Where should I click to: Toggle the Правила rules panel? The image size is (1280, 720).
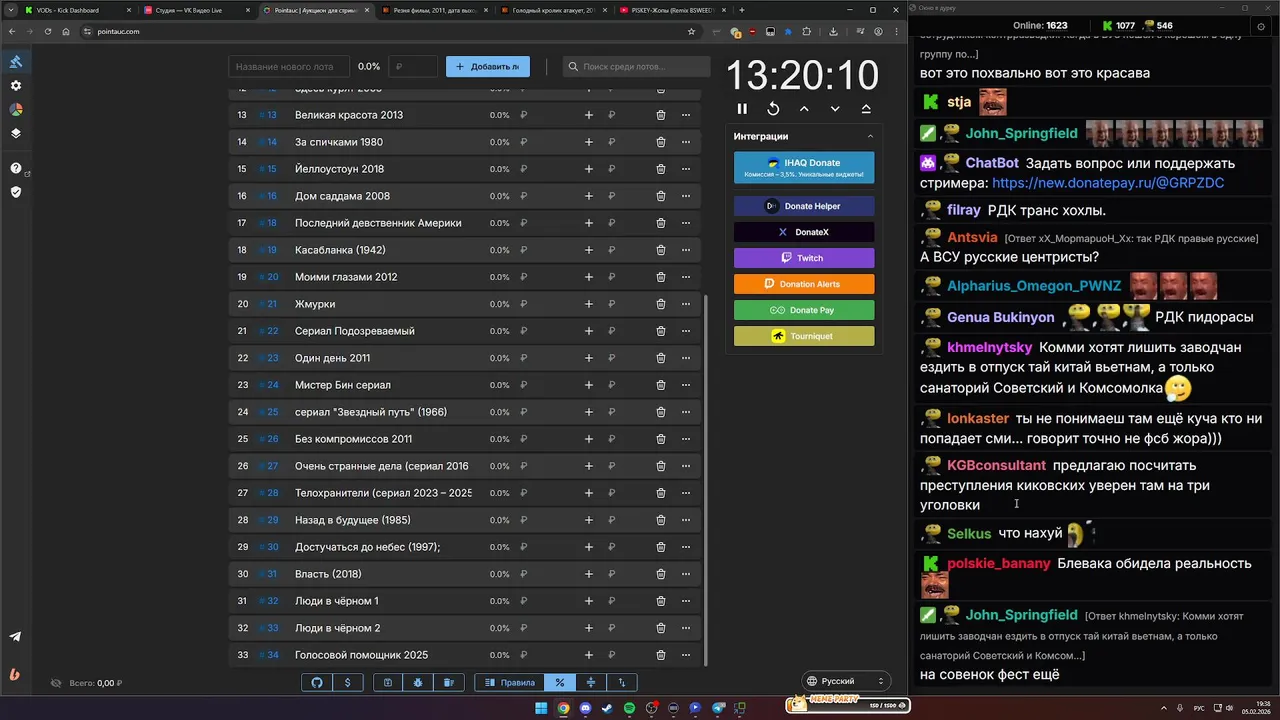coord(509,682)
